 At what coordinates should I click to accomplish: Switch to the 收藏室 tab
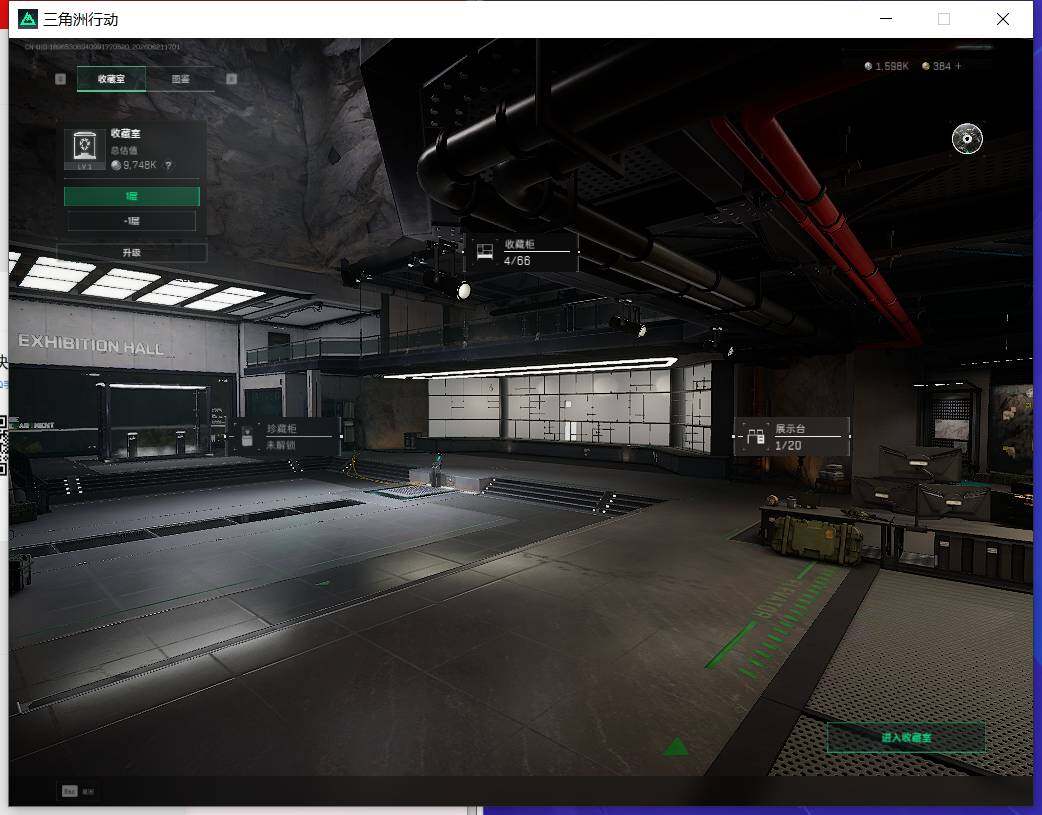[112, 78]
